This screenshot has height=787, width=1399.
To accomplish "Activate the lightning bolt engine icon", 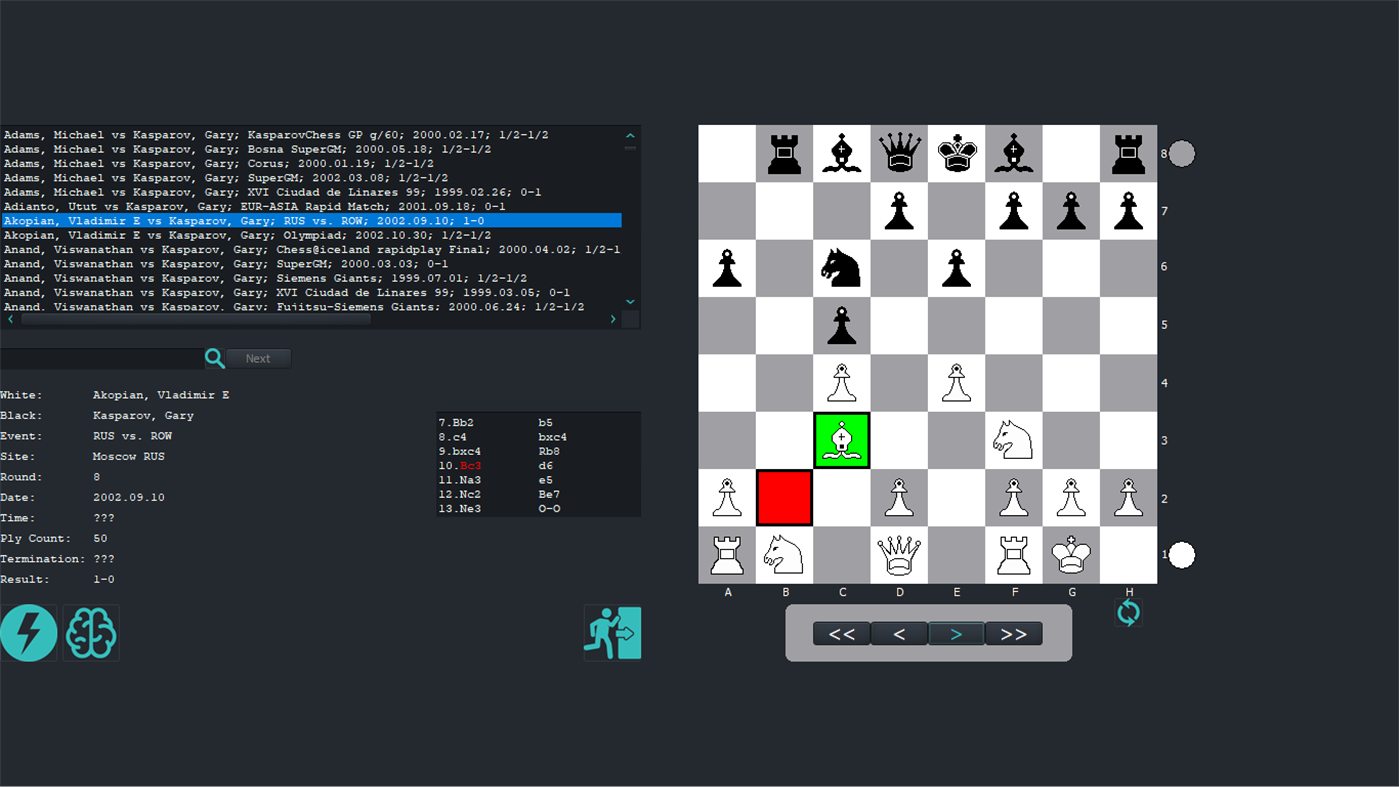I will 28,633.
